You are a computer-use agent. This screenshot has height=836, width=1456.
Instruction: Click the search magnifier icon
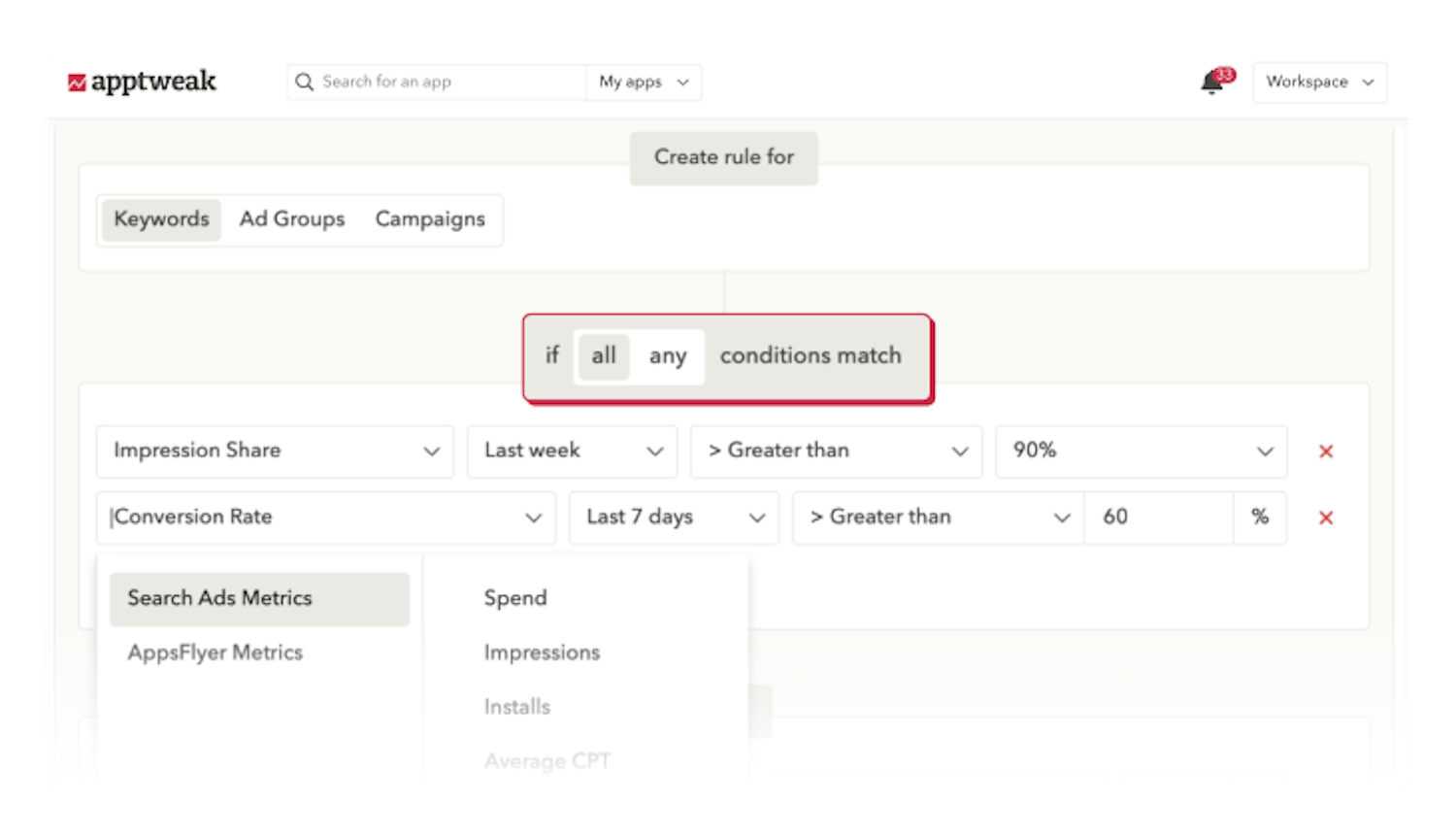[304, 82]
